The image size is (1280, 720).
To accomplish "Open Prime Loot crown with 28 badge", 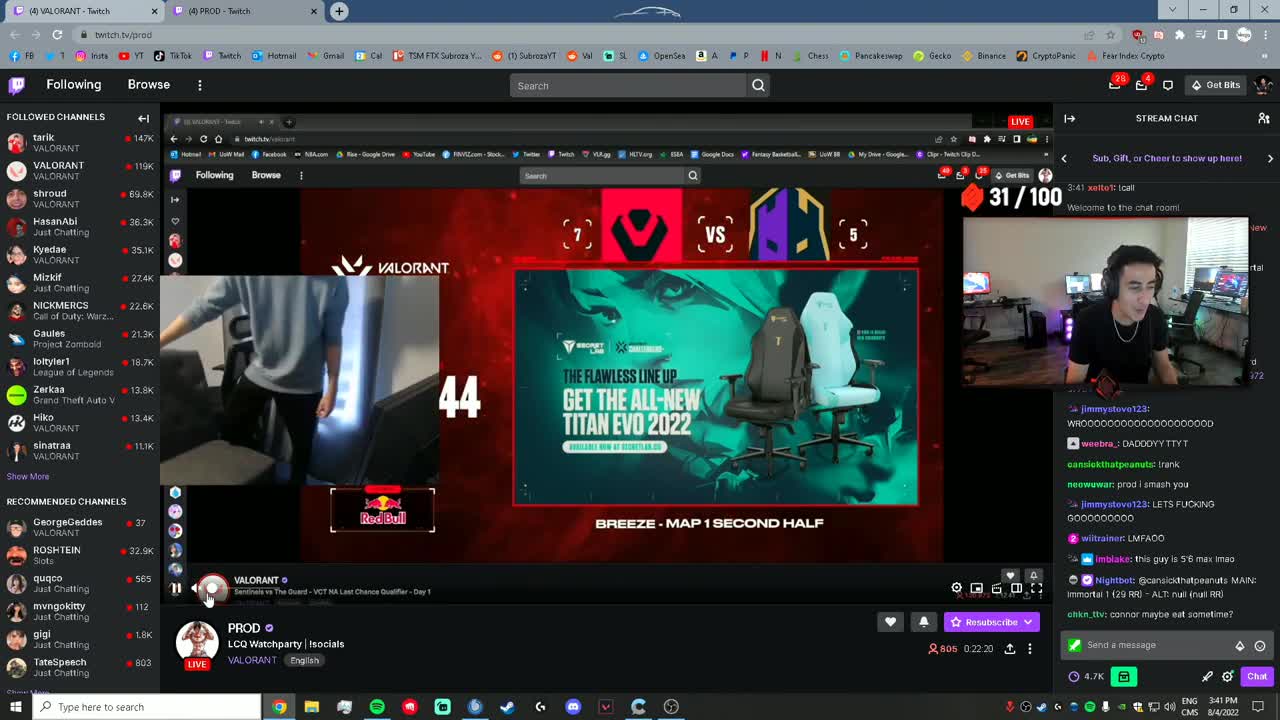I will 1115,85.
